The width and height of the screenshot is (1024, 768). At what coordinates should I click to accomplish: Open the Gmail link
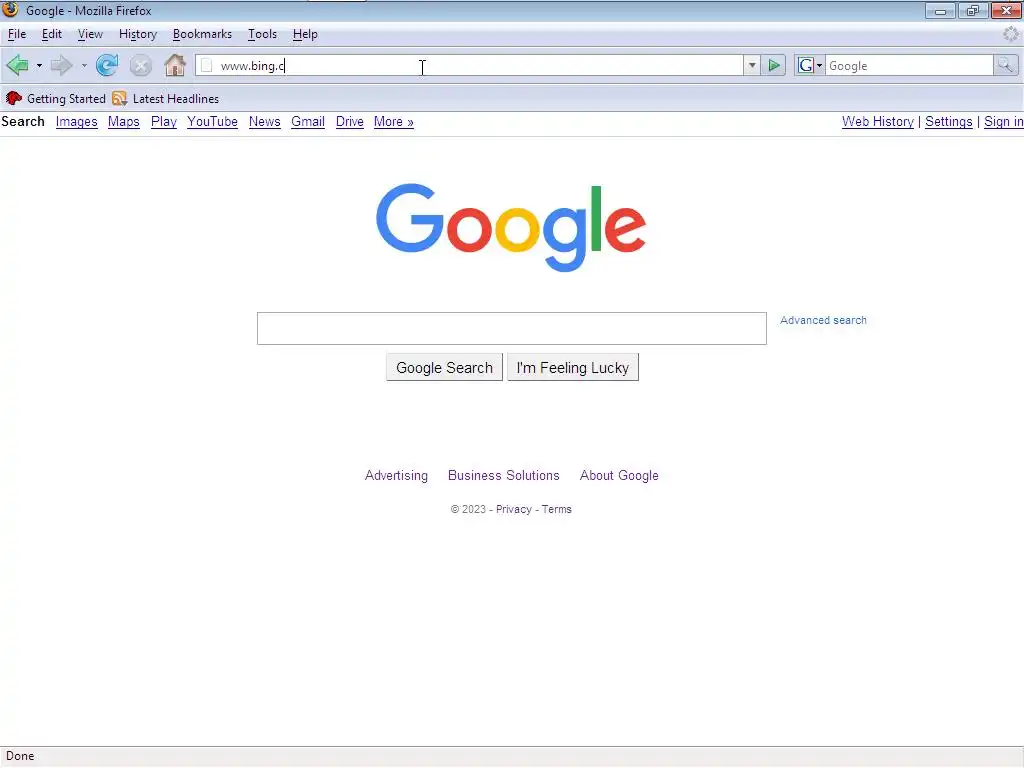click(x=308, y=122)
